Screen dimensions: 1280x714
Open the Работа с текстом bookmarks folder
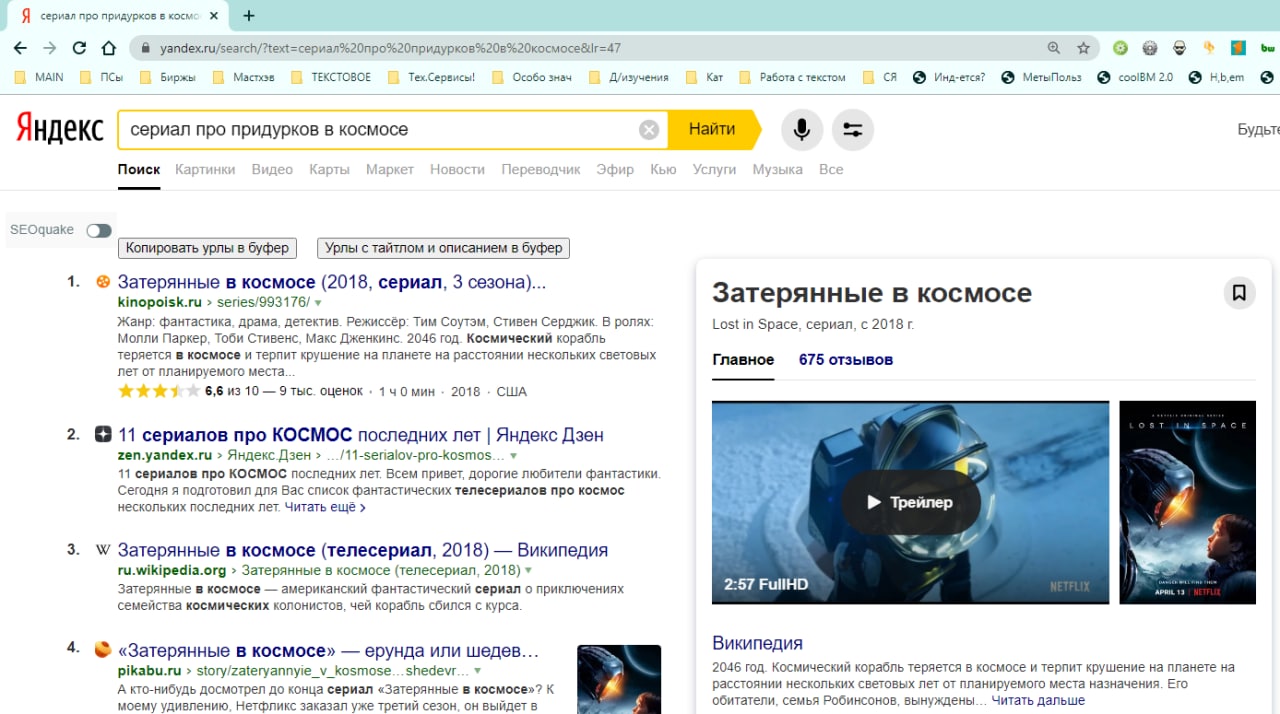[792, 77]
